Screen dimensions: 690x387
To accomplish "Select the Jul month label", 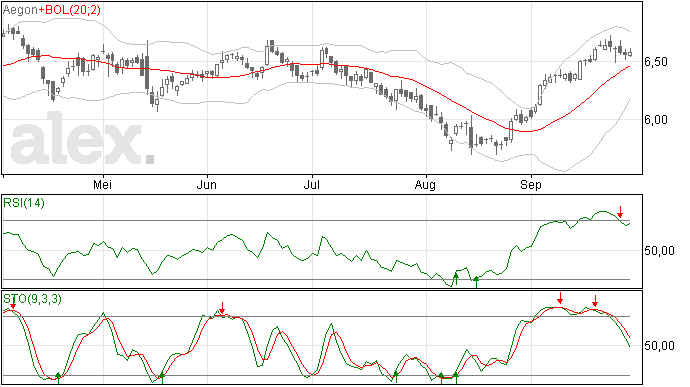I will 312,185.
